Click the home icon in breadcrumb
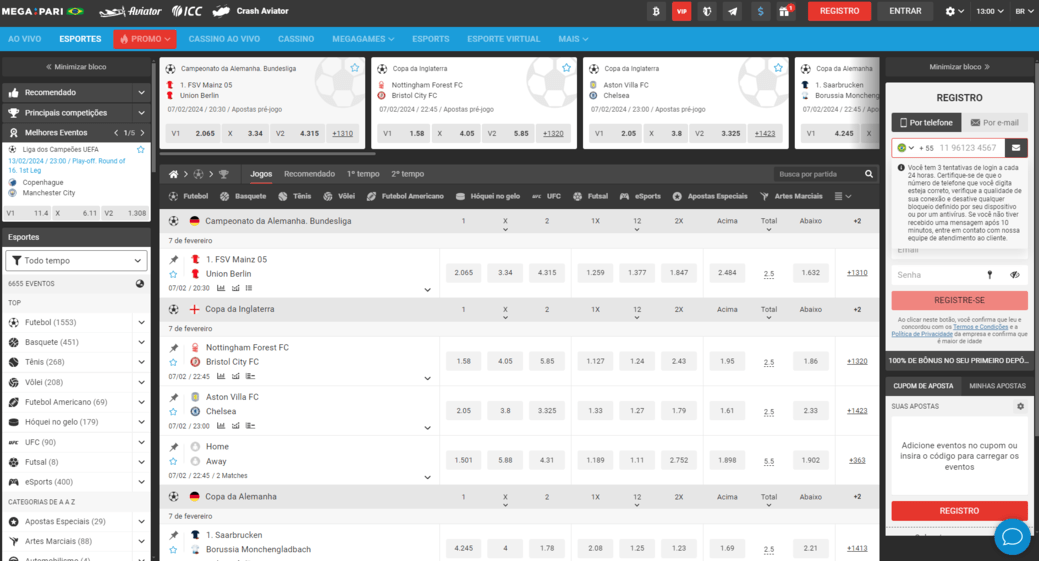The width and height of the screenshot is (1039, 561). [174, 174]
